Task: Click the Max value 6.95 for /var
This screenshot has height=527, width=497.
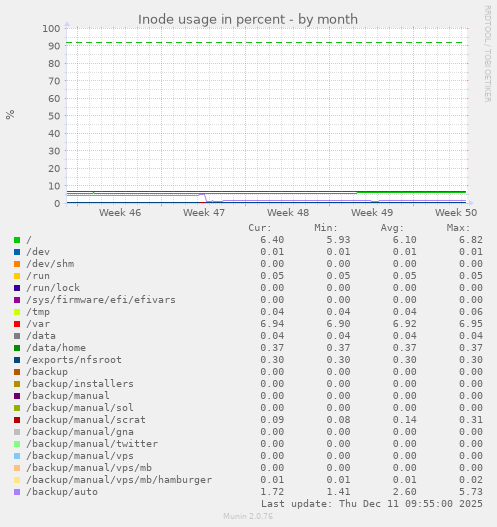Action: pyautogui.click(x=471, y=324)
